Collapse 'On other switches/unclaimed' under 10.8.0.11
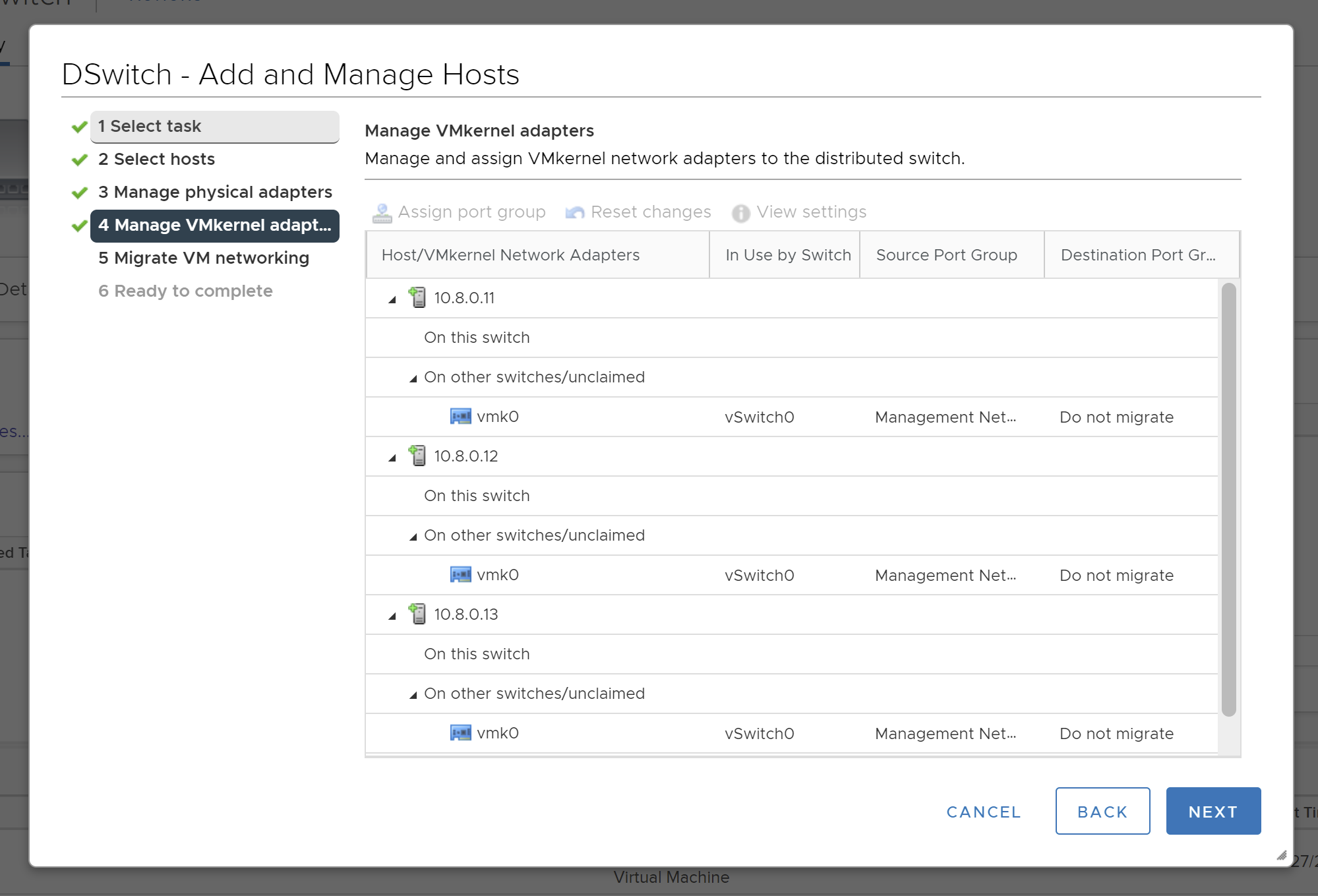 [x=413, y=378]
